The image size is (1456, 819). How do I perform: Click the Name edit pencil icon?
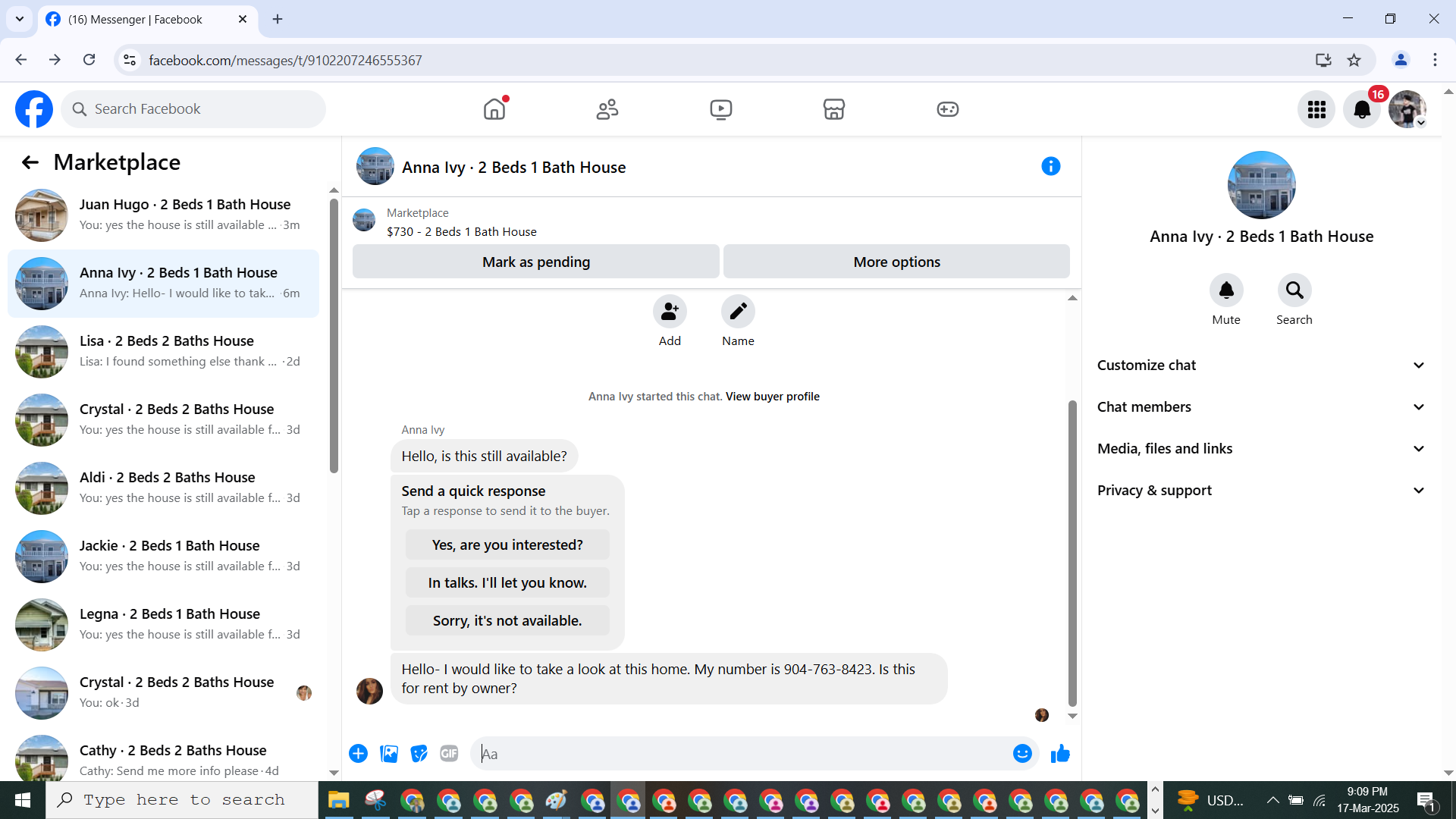pos(738,312)
